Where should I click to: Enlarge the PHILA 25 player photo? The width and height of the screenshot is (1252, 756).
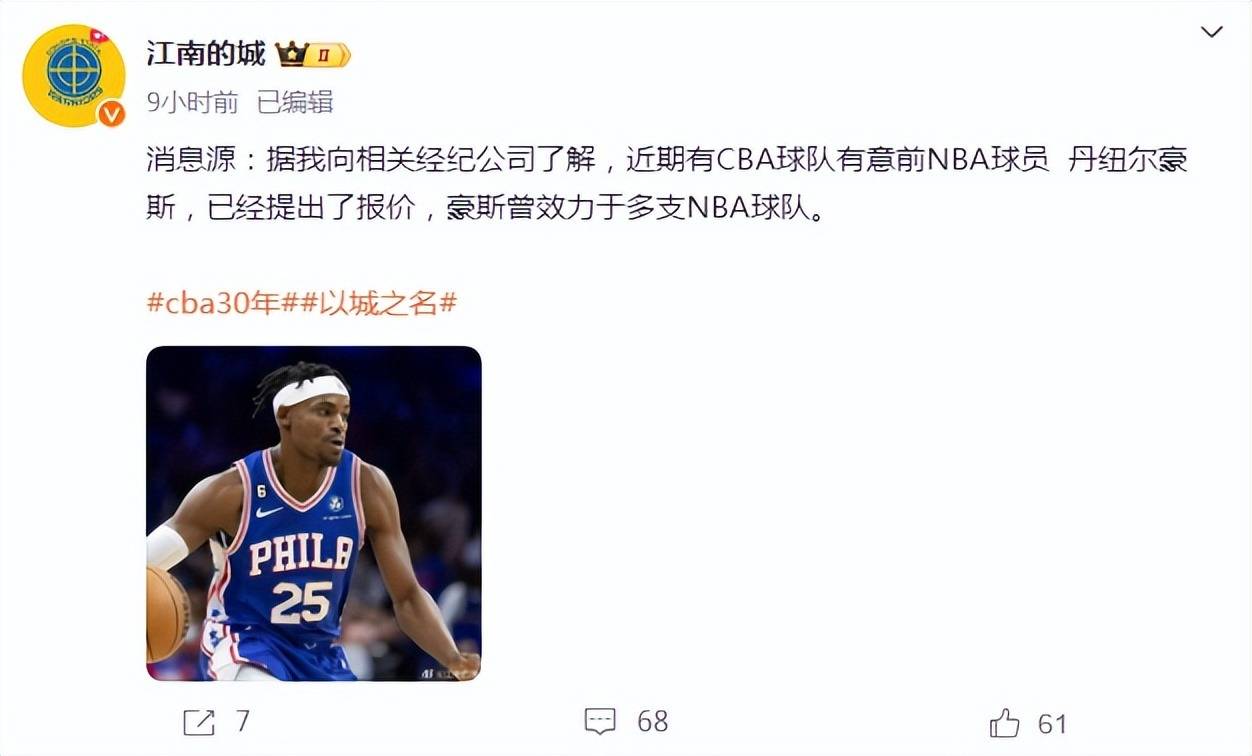tap(314, 514)
